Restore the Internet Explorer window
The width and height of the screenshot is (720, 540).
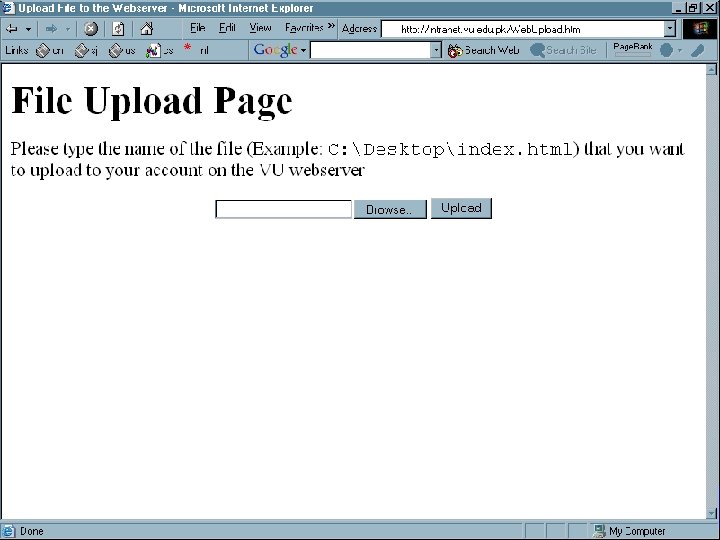693,8
